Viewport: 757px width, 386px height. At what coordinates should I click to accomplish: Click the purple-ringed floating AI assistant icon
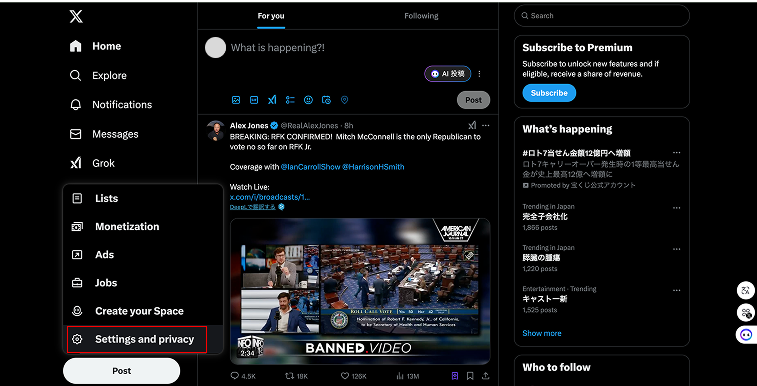(746, 334)
